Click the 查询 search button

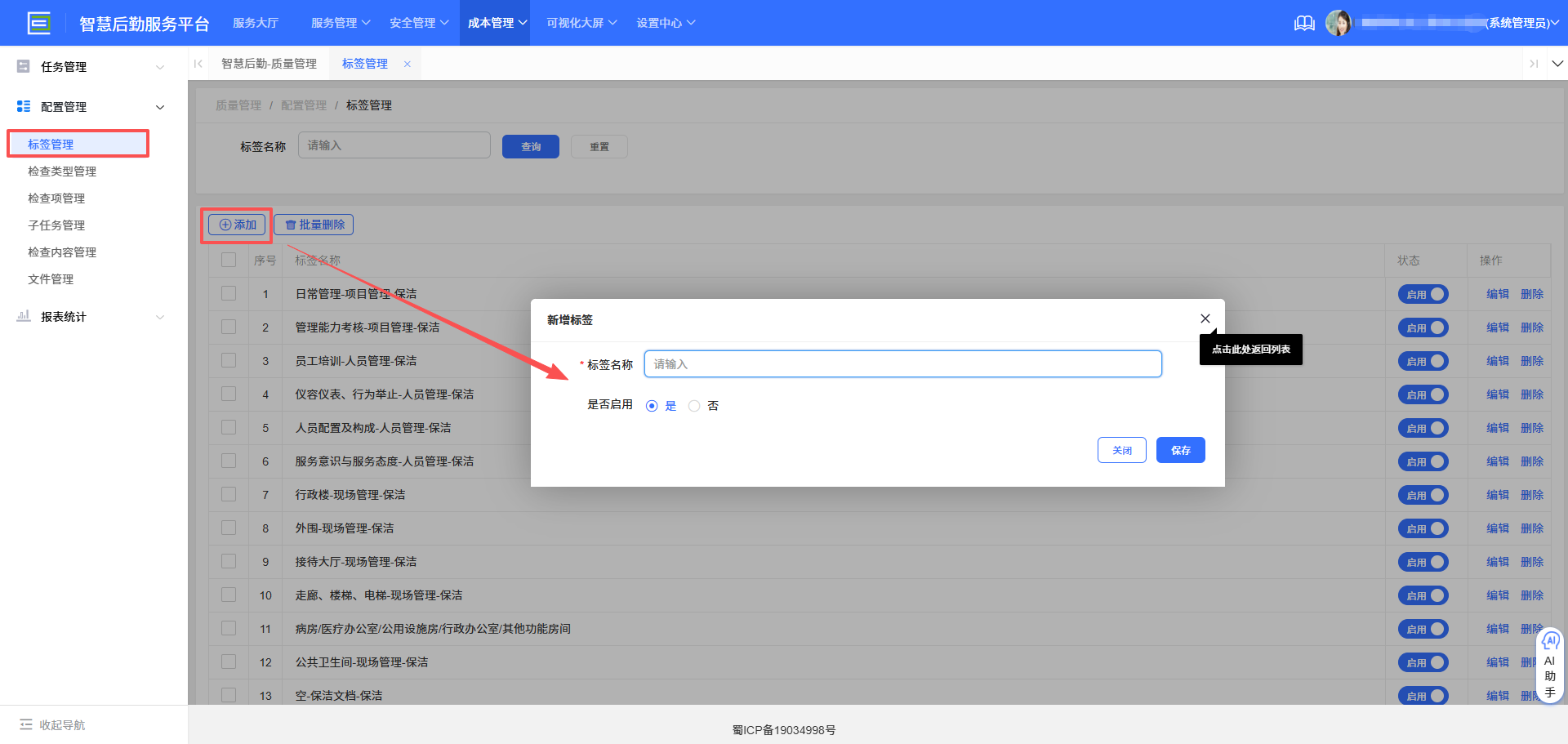(x=530, y=146)
